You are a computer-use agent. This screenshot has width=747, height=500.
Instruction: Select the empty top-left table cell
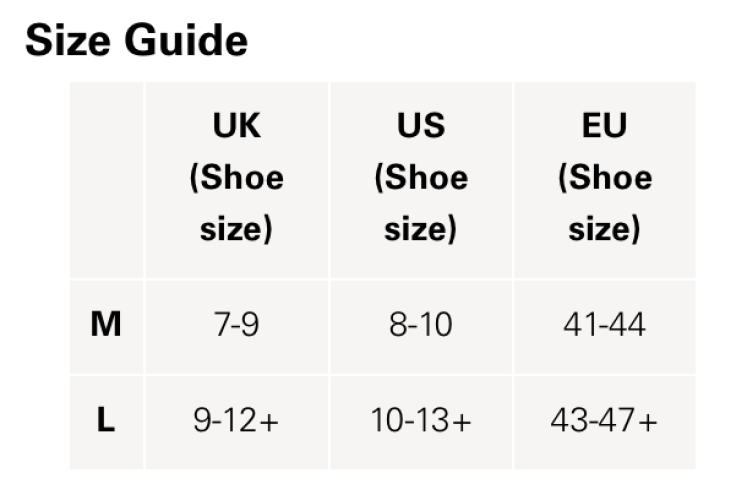coord(106,180)
